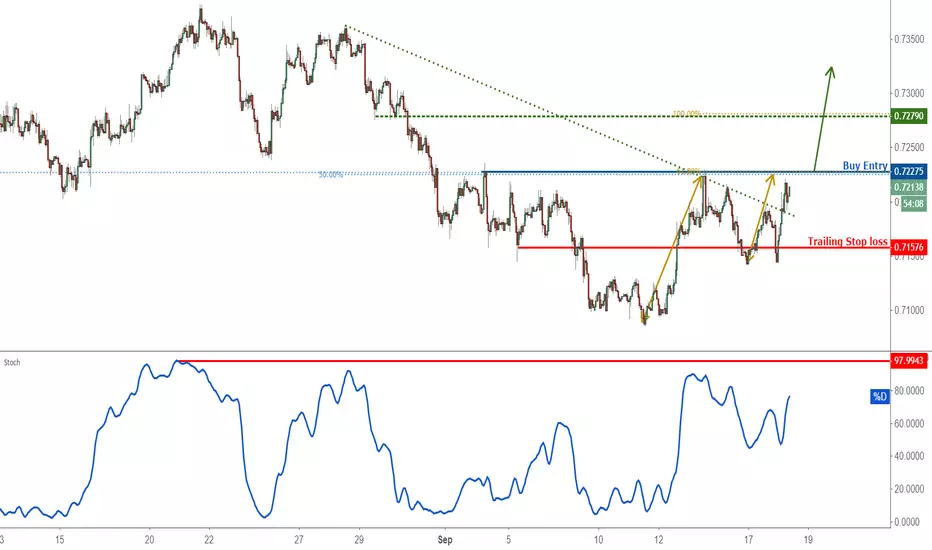Select the 'Buy Entry' text annotation
Screen dimensions: 932x550
click(865, 165)
